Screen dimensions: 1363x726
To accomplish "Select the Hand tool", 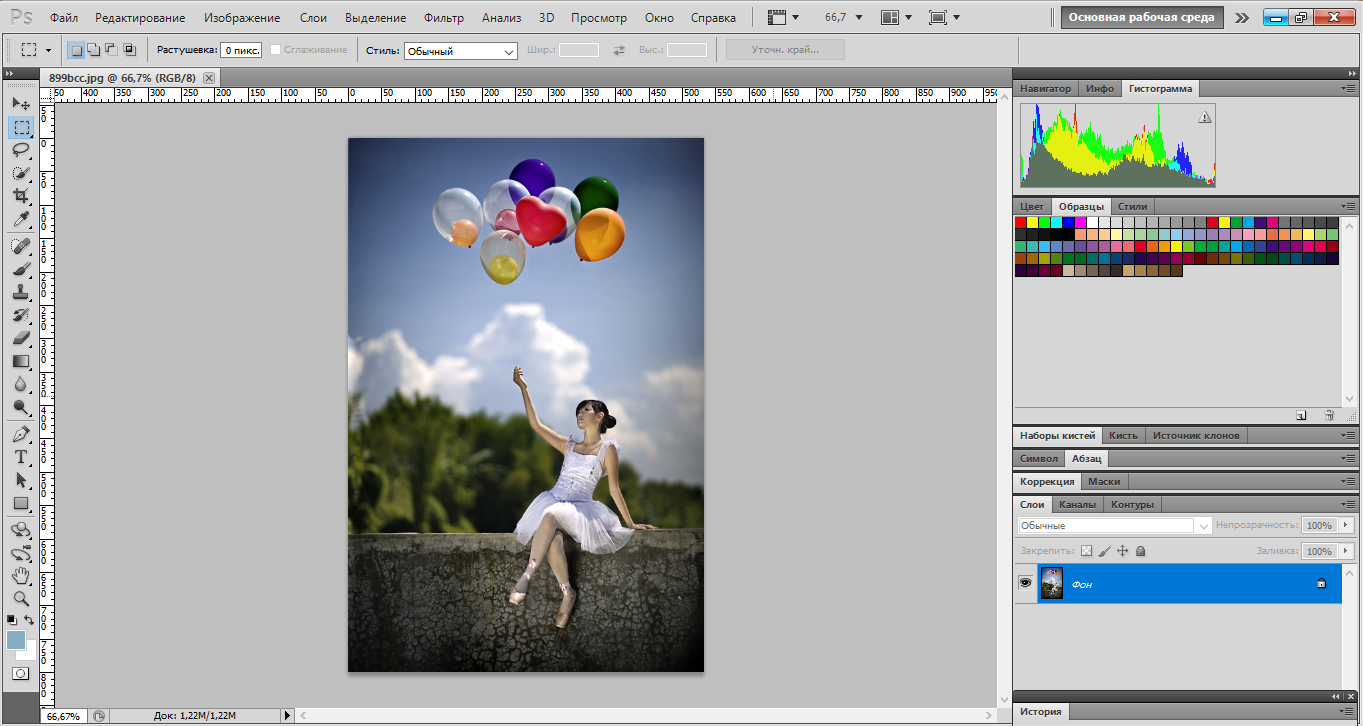I will 20,575.
